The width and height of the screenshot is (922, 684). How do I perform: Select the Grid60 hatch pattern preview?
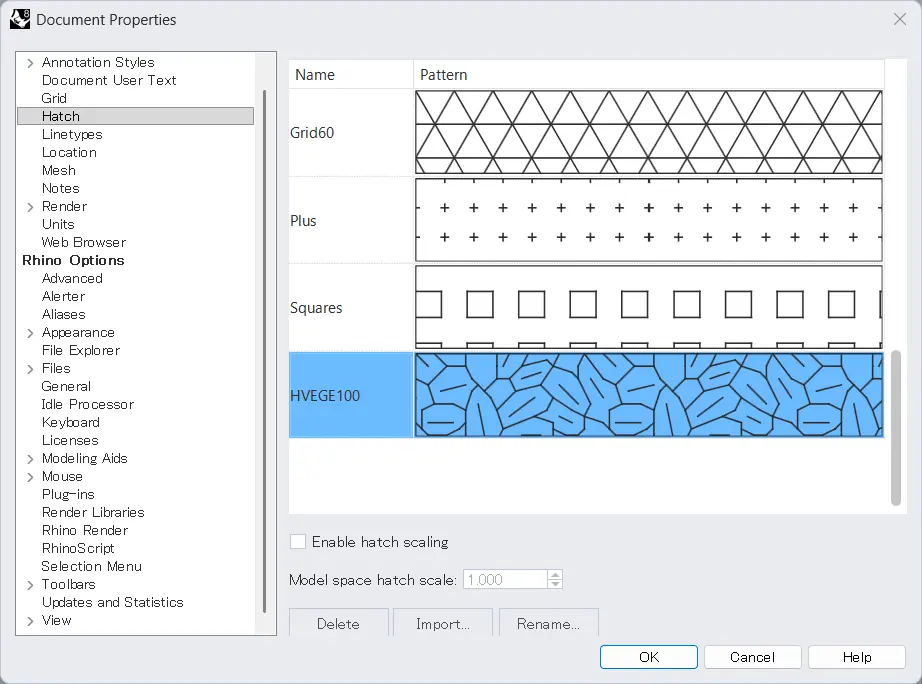pos(648,132)
